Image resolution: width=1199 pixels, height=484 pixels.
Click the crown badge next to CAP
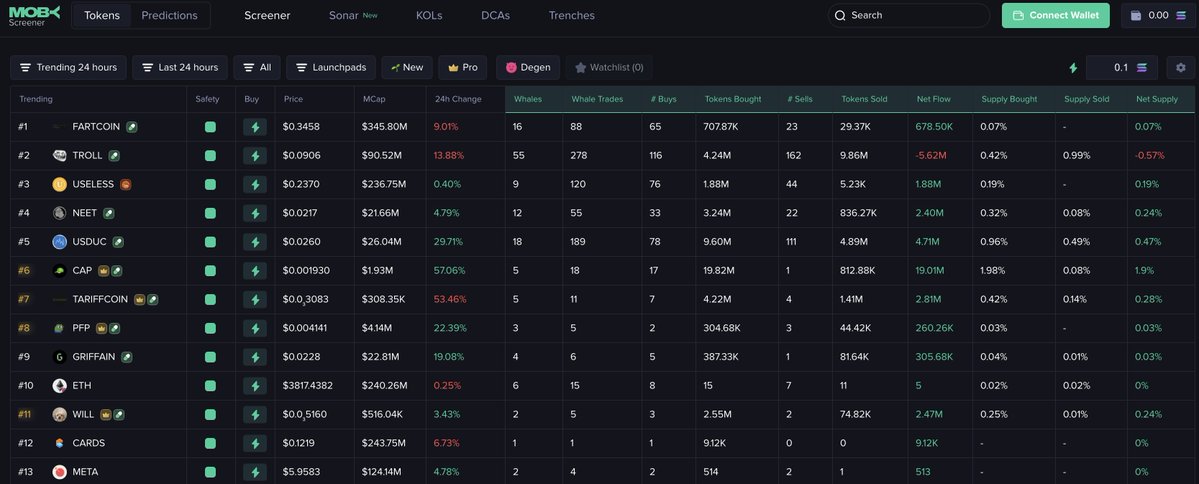(103, 271)
